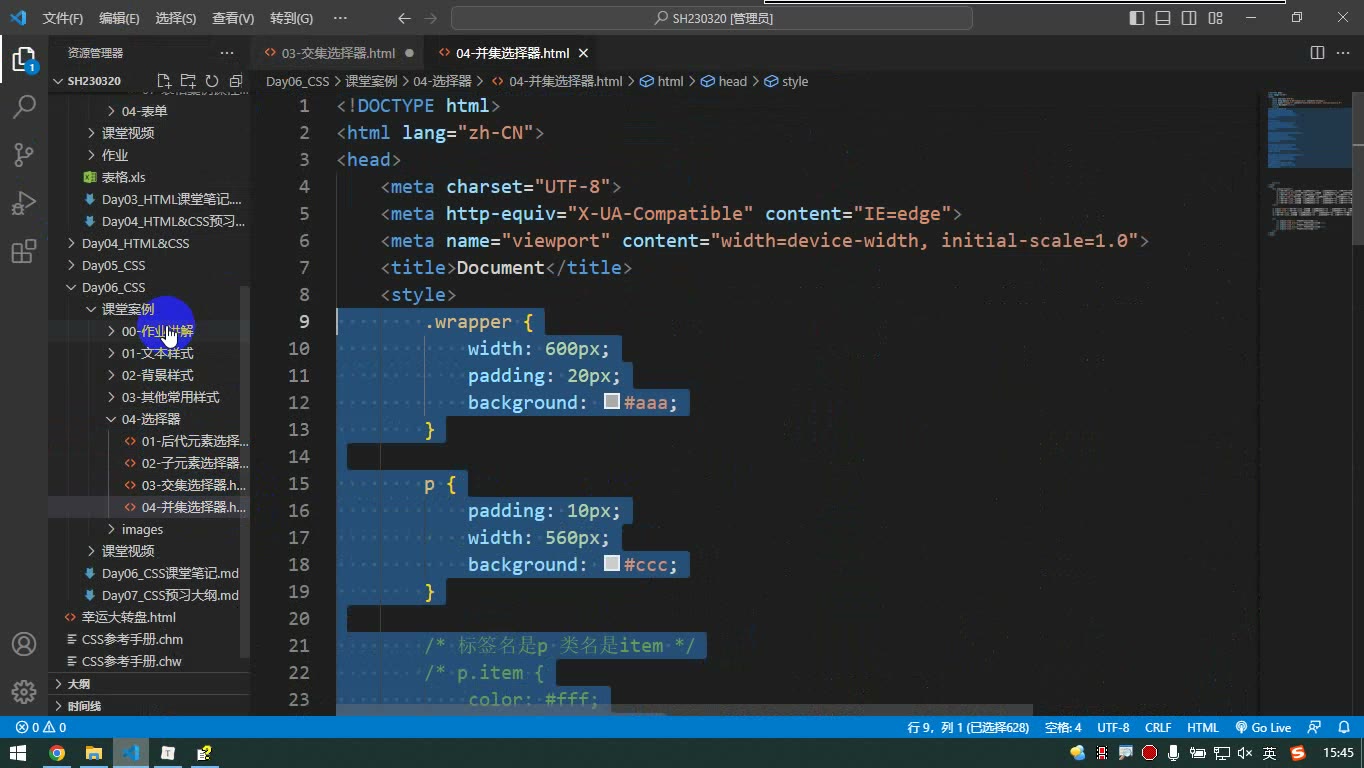Viewport: 1364px width, 768px height.
Task: Click the SH230320 search command box
Action: (712, 18)
